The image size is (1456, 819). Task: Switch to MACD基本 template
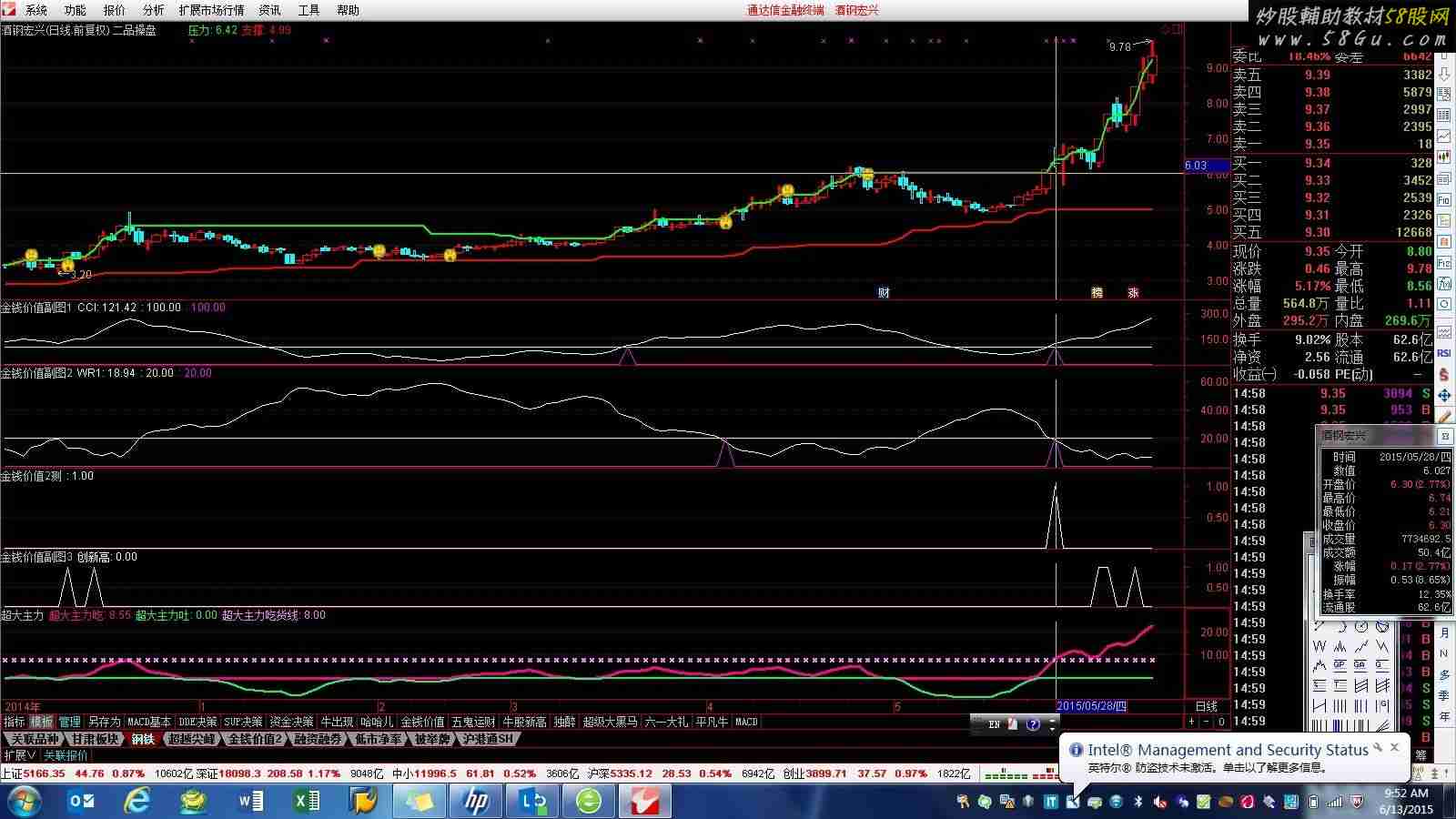click(149, 722)
